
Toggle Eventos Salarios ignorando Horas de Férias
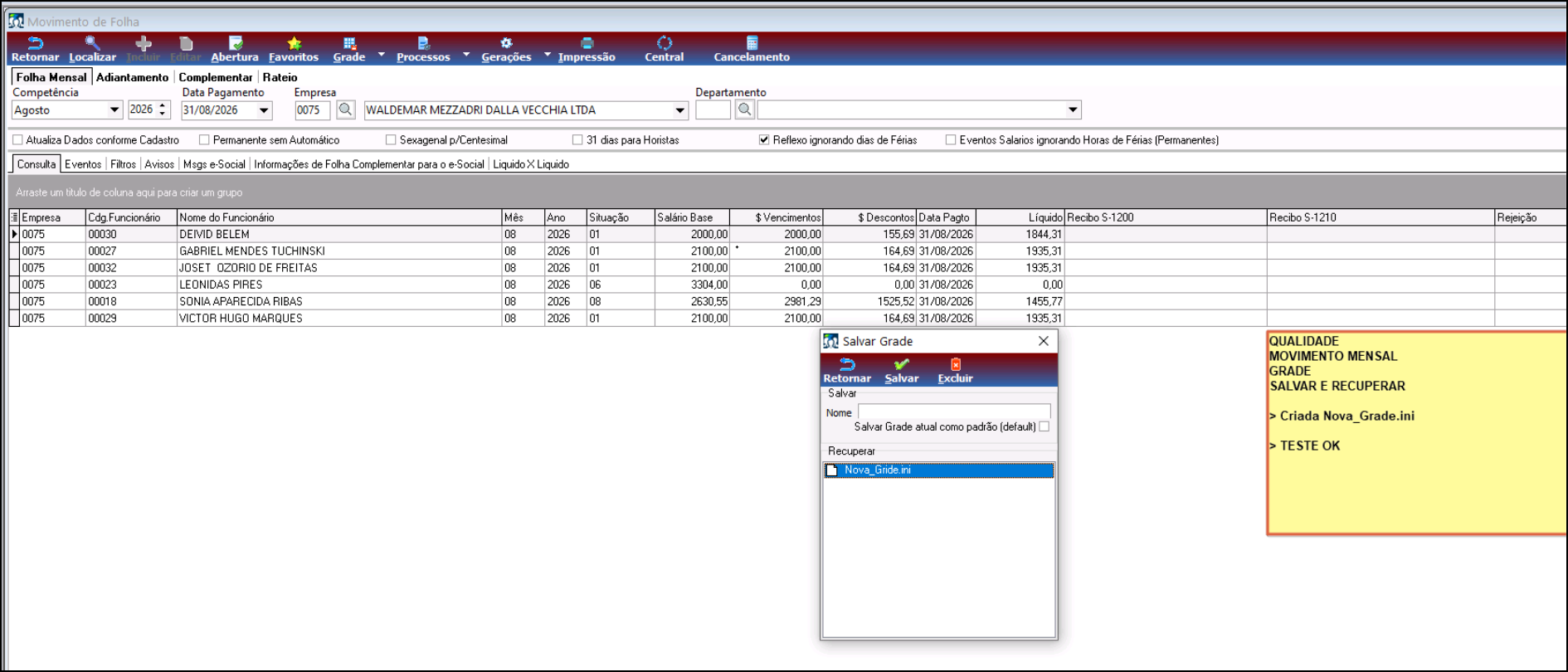pyautogui.click(x=951, y=140)
